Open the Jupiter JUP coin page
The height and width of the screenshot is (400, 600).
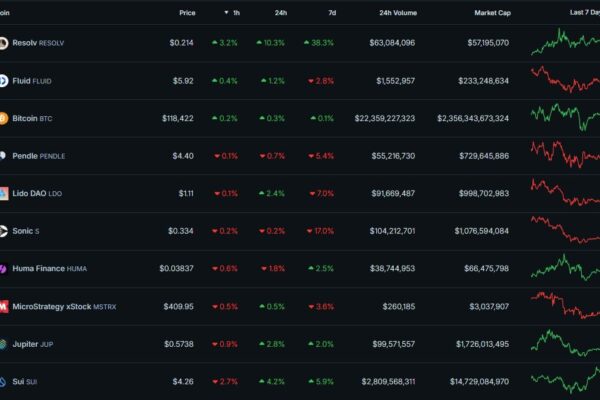pyautogui.click(x=33, y=344)
